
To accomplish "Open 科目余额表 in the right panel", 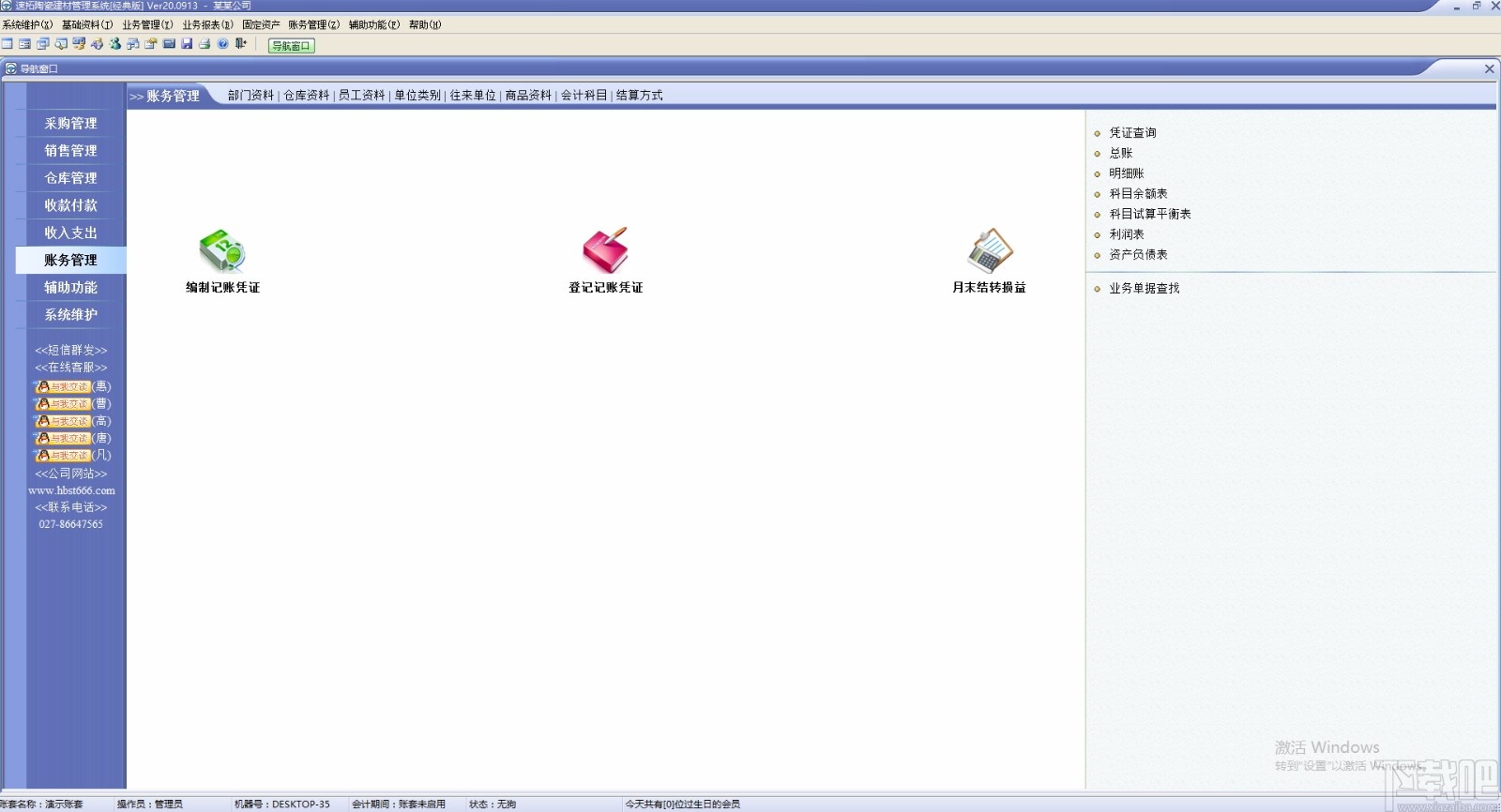I will pyautogui.click(x=1138, y=194).
